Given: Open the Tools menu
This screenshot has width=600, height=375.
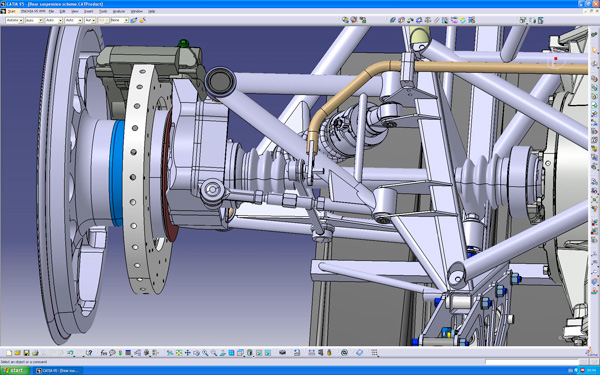Looking at the screenshot, I should pos(103,11).
